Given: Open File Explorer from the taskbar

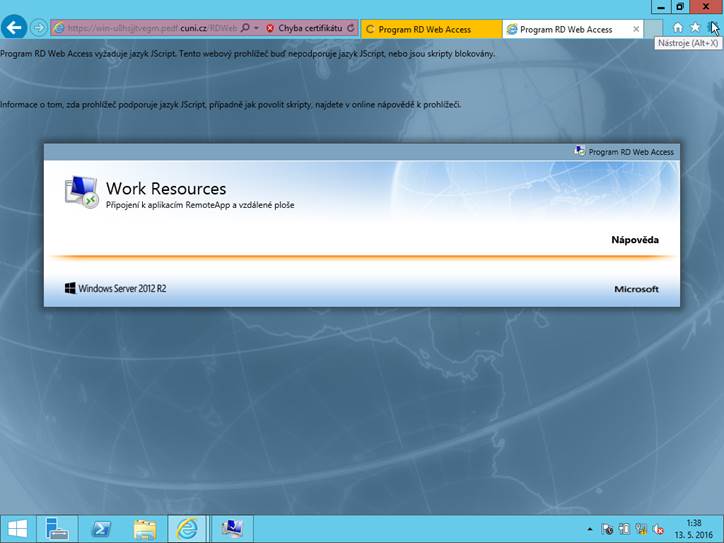Looking at the screenshot, I should tap(145, 529).
